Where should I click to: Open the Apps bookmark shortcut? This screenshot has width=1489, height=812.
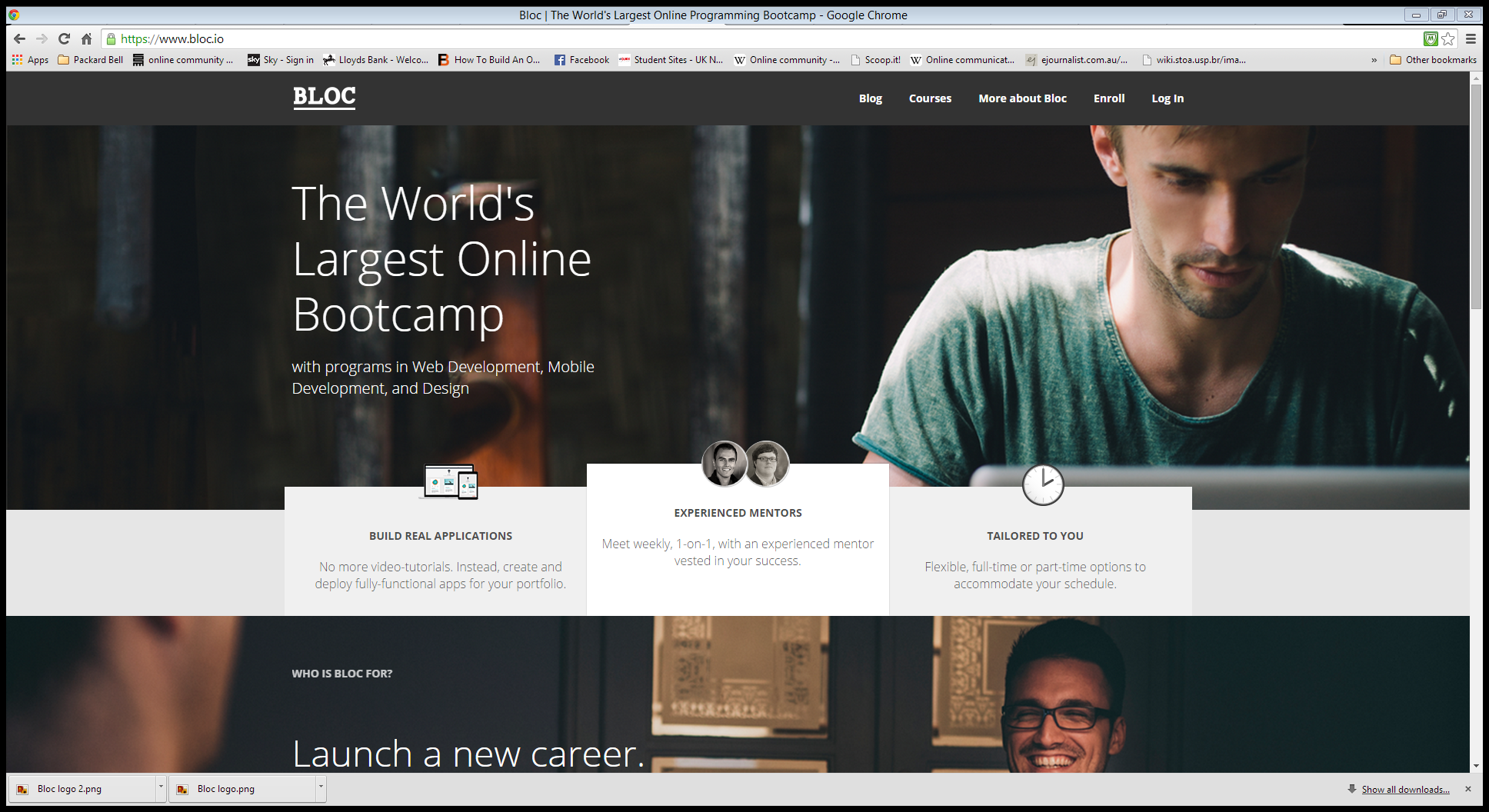(x=30, y=59)
